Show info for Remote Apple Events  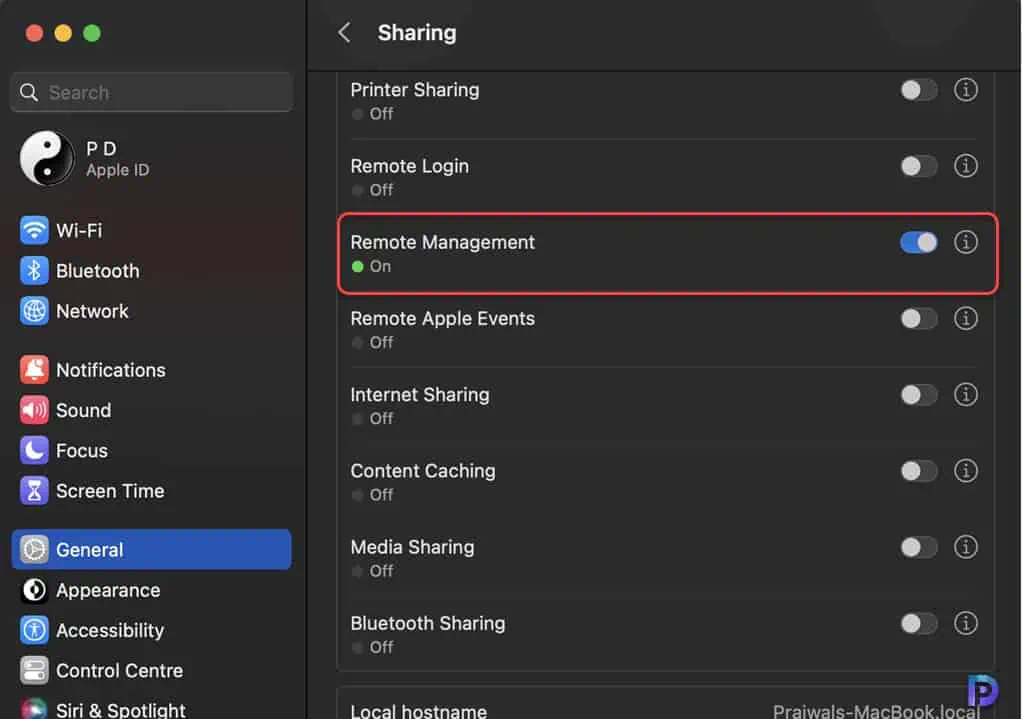(965, 318)
